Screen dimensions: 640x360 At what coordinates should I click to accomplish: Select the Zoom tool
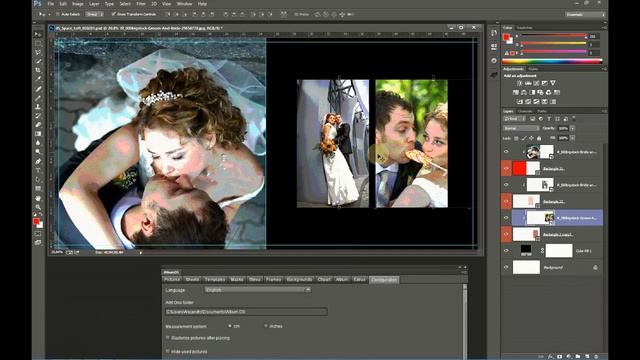[x=38, y=207]
